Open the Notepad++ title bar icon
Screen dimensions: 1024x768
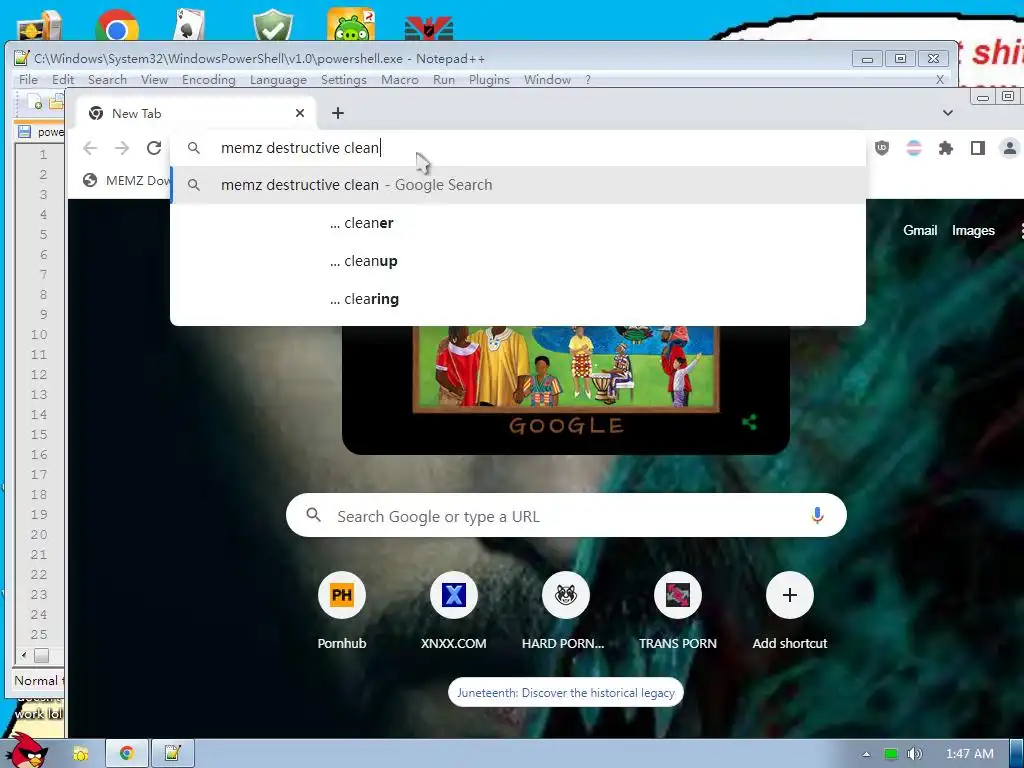pyautogui.click(x=22, y=58)
